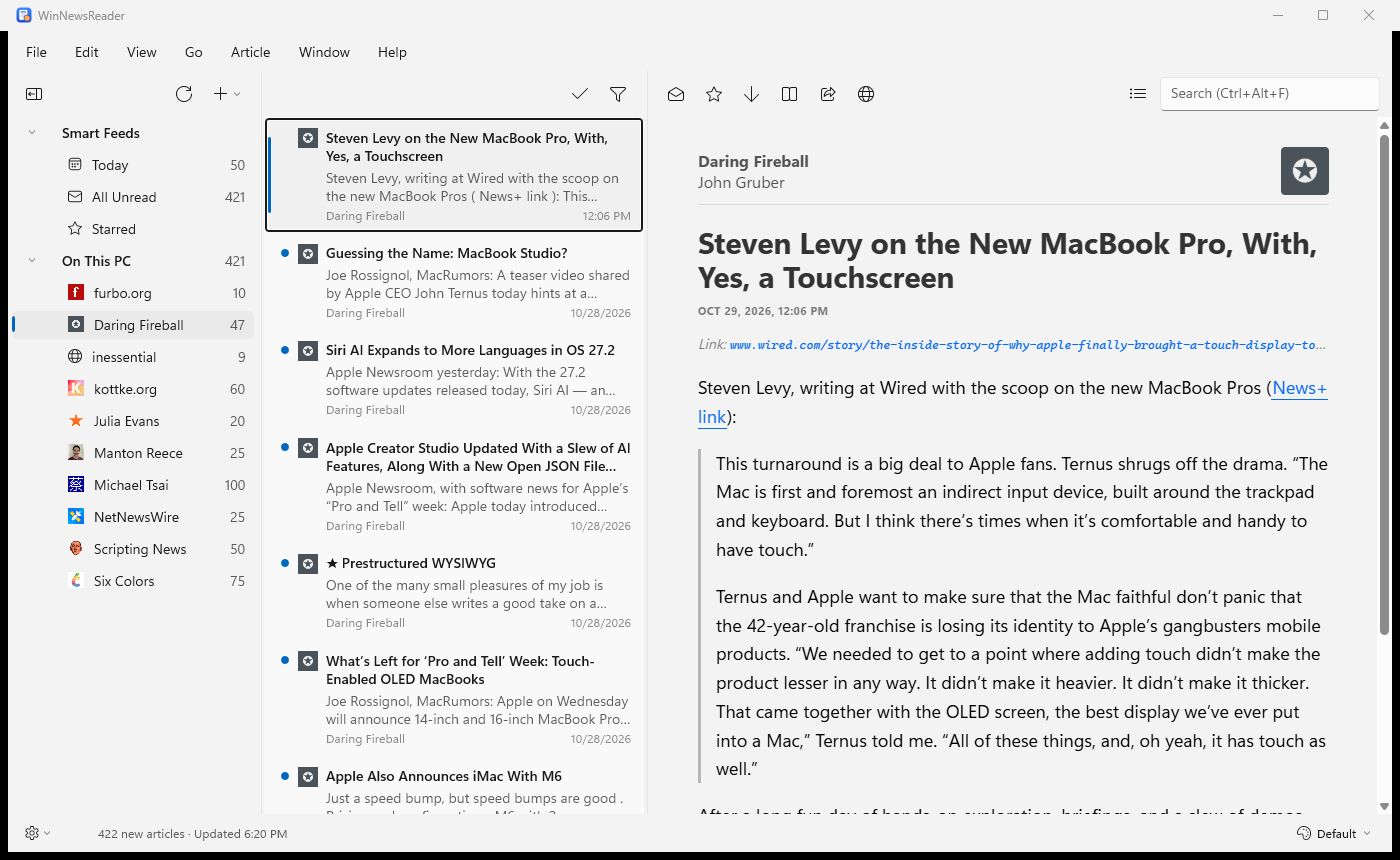This screenshot has width=1400, height=860.
Task: Toggle article read status envelope icon
Action: point(676,94)
